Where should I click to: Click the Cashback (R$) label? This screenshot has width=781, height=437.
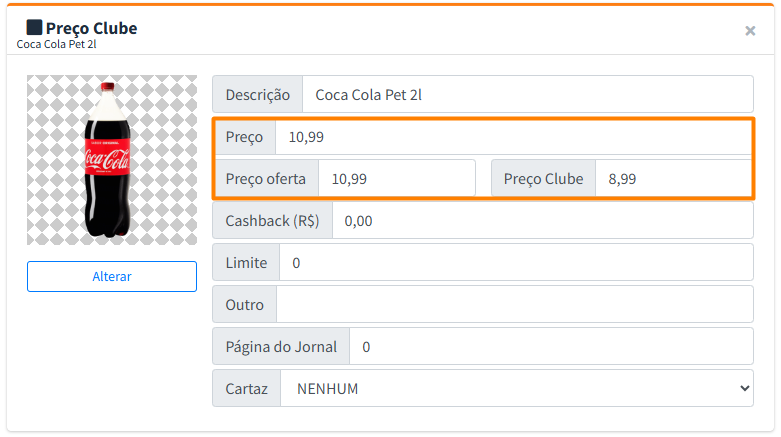click(x=272, y=221)
